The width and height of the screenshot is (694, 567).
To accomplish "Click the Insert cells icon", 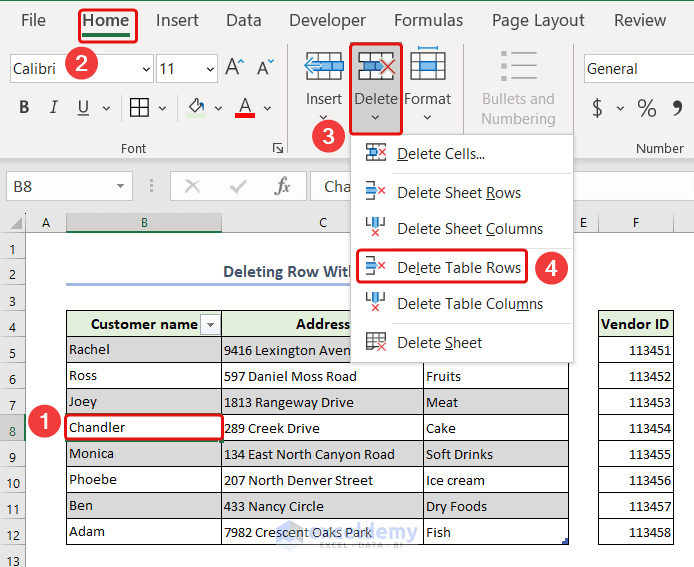I will [x=324, y=66].
